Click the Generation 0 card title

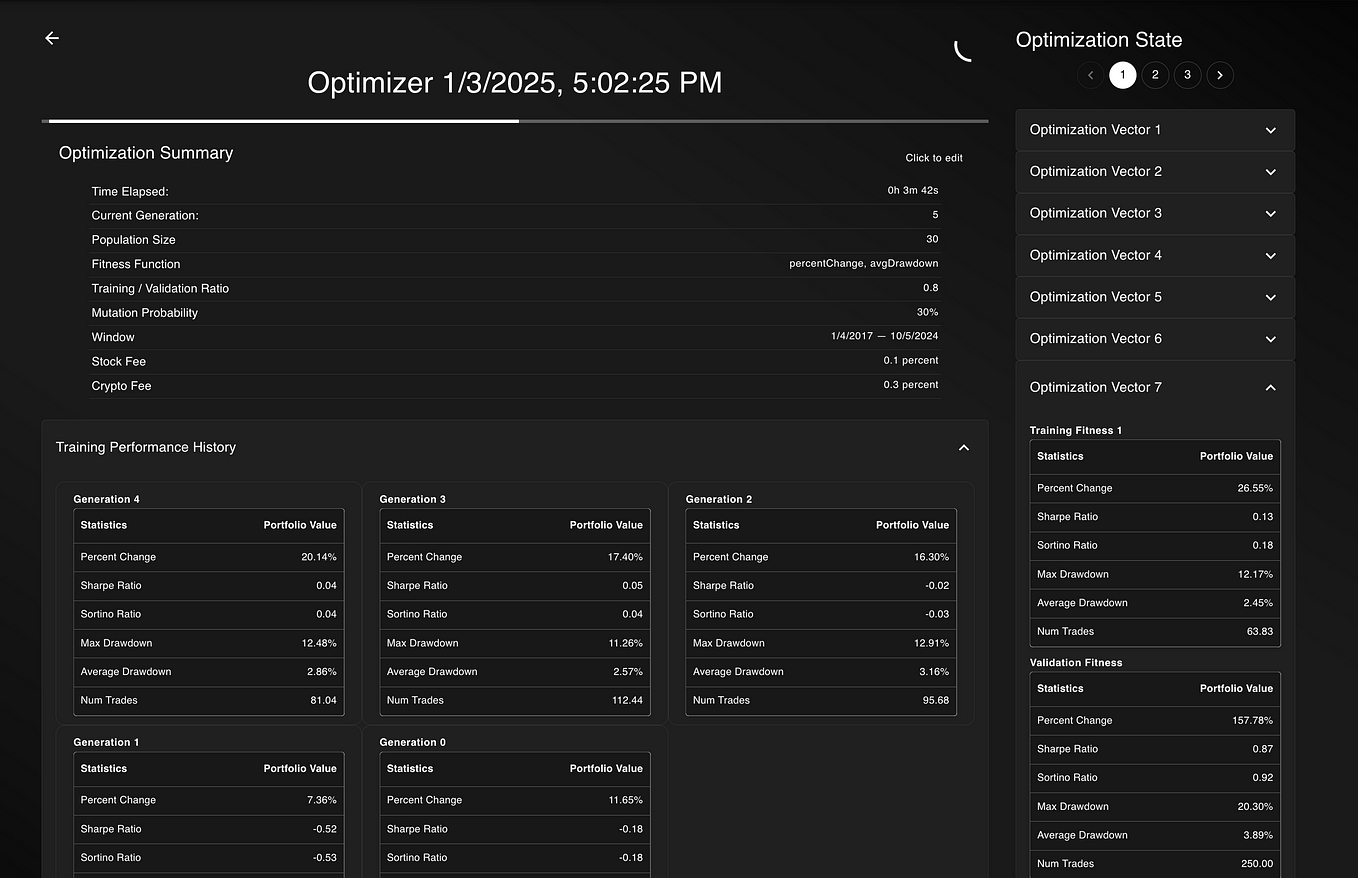[x=413, y=742]
